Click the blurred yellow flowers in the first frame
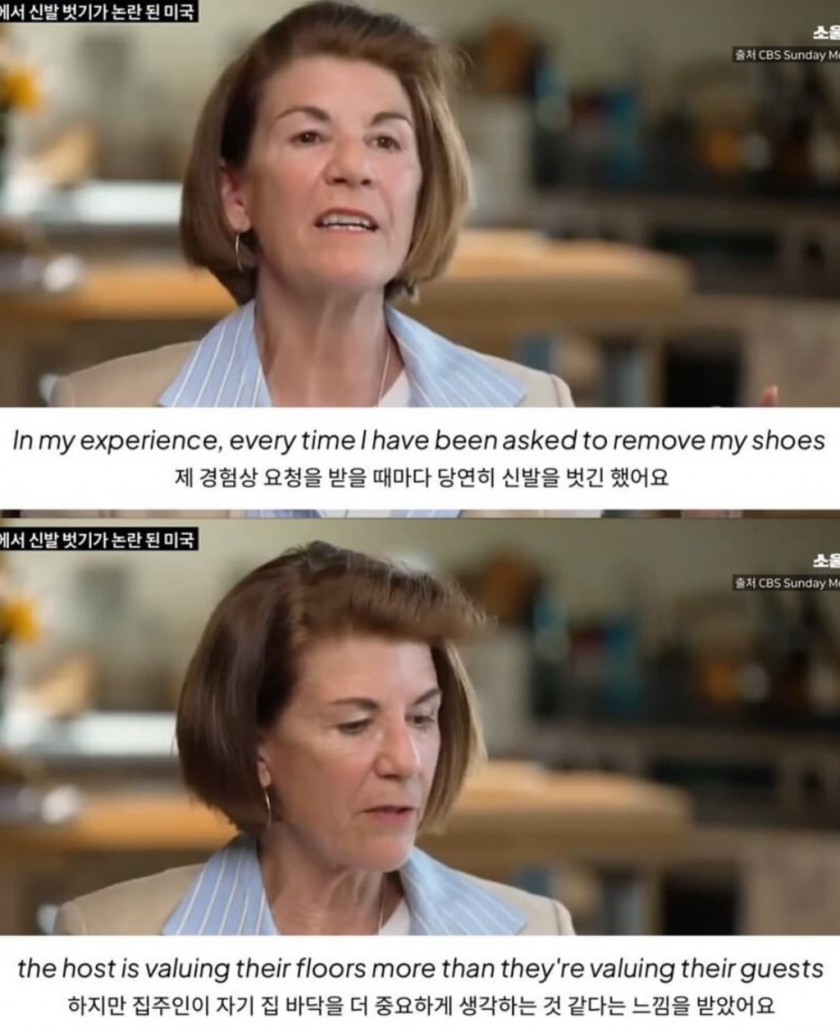 (14, 92)
